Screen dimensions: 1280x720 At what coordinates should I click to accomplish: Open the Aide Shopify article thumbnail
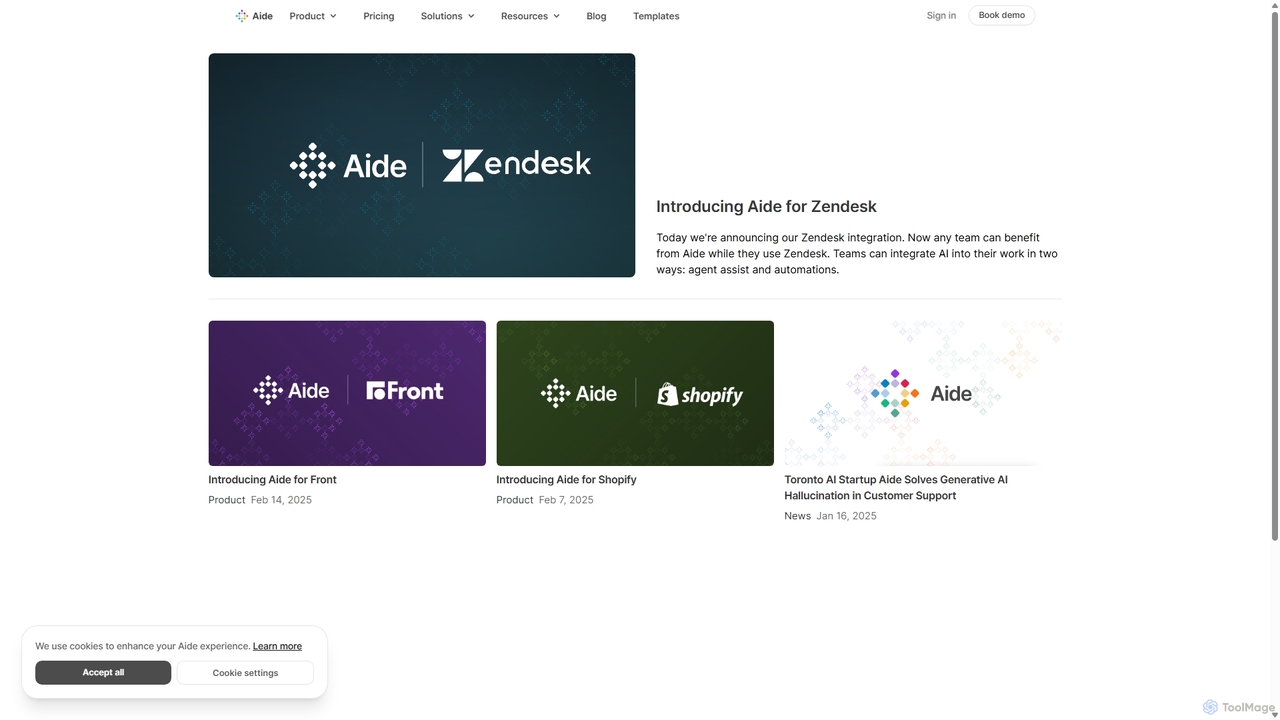(635, 393)
